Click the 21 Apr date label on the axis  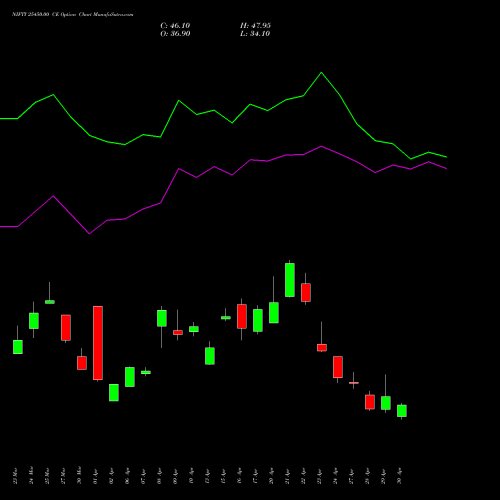point(287,476)
